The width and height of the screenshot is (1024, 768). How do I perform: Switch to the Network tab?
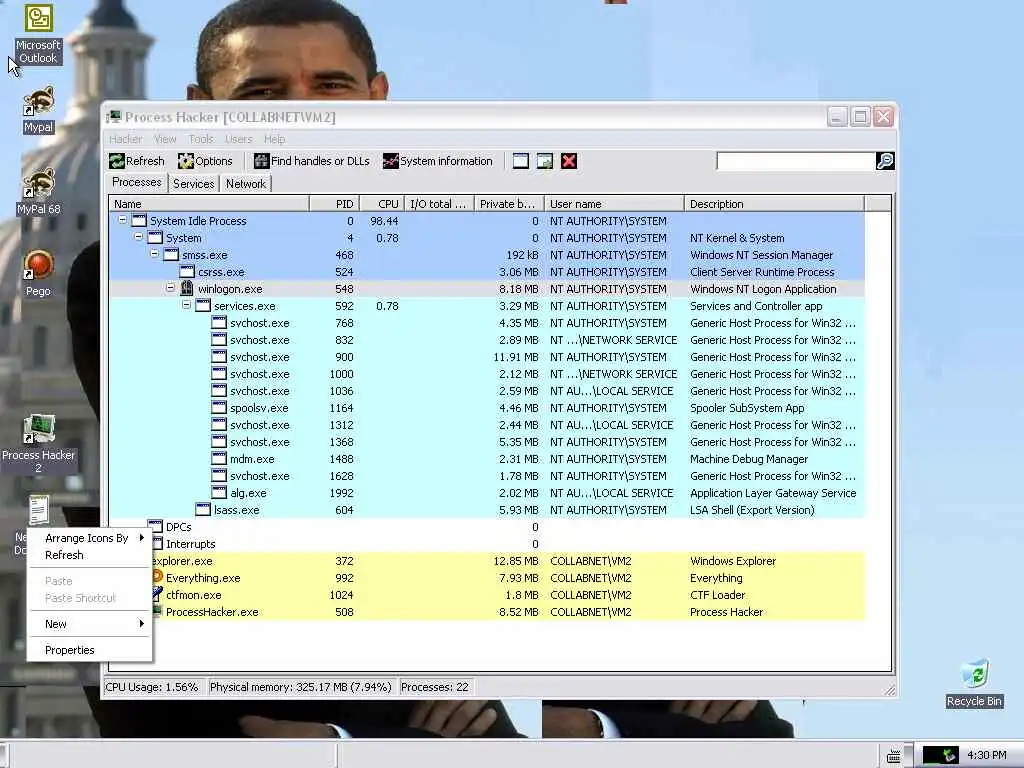pos(246,184)
